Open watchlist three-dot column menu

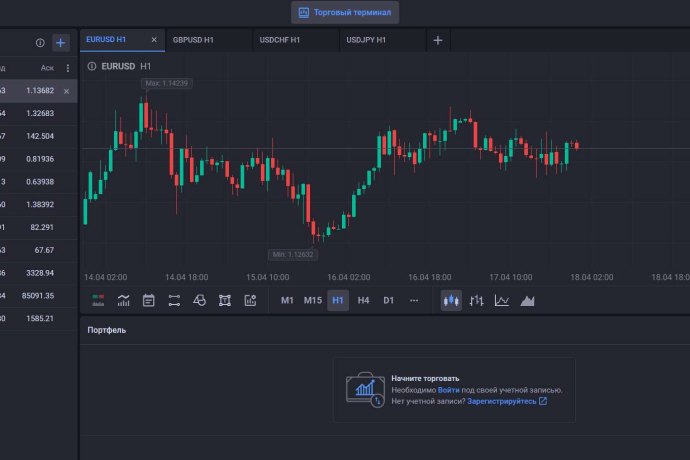(x=68, y=68)
